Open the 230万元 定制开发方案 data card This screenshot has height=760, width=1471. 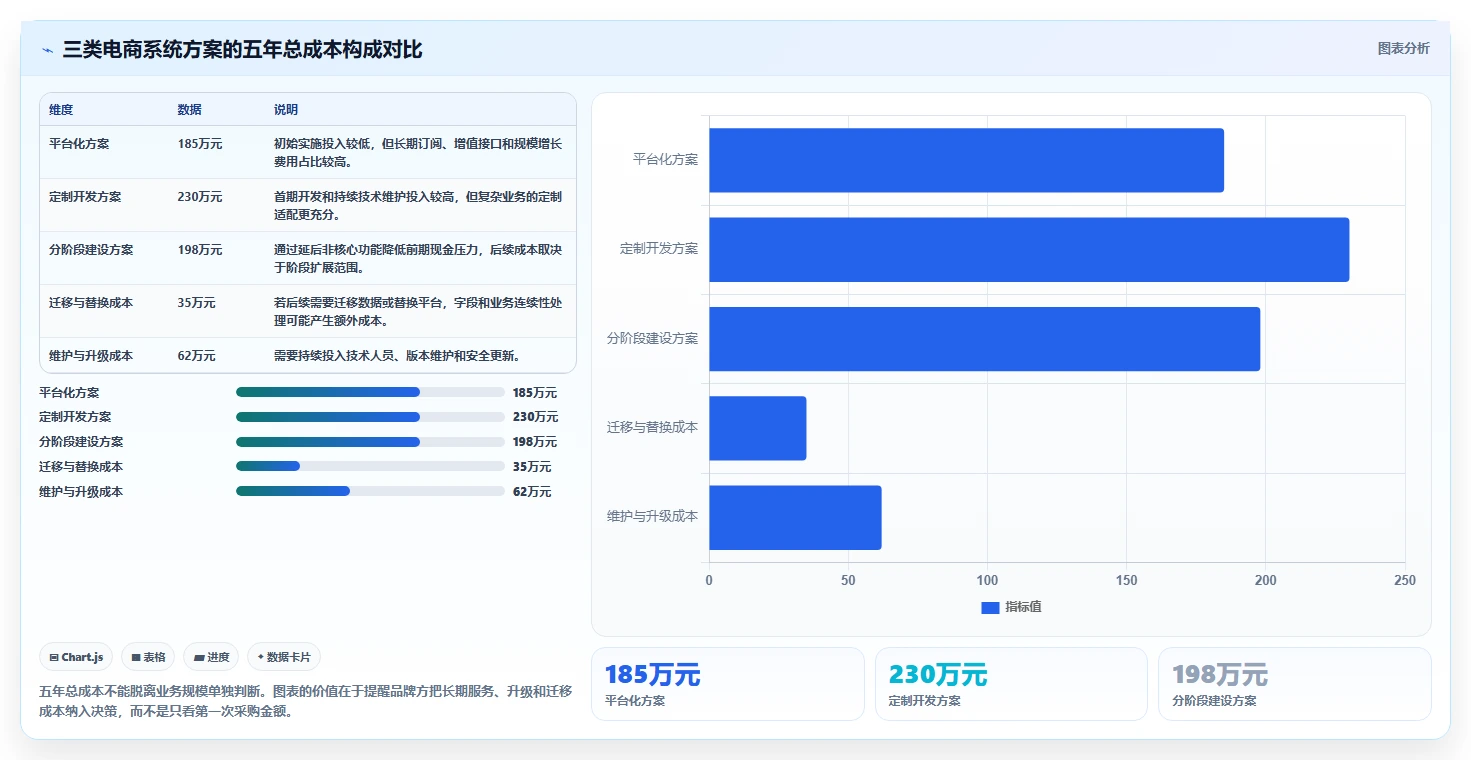point(1011,684)
